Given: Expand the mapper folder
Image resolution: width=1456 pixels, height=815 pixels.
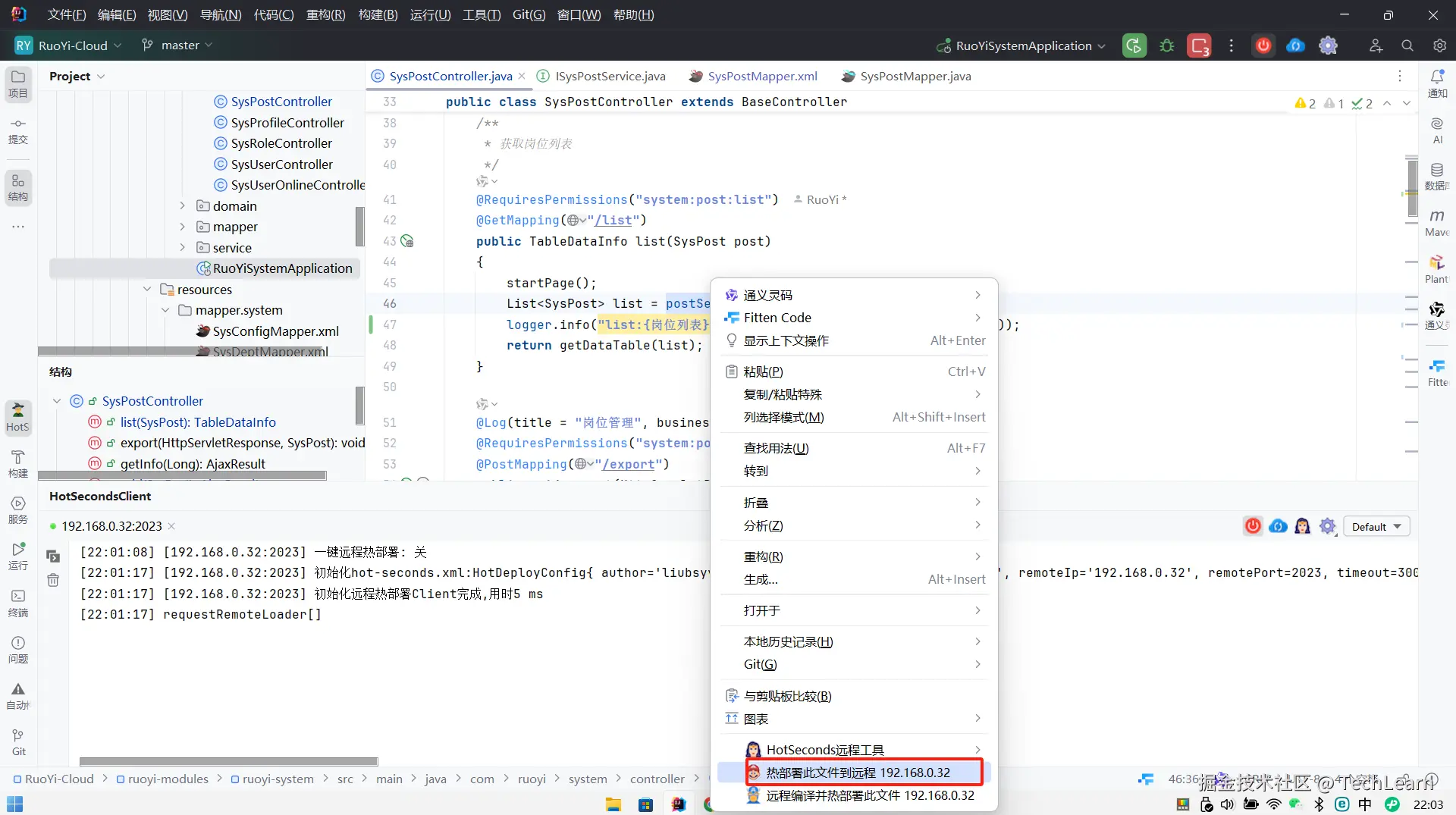Looking at the screenshot, I should pos(182,227).
